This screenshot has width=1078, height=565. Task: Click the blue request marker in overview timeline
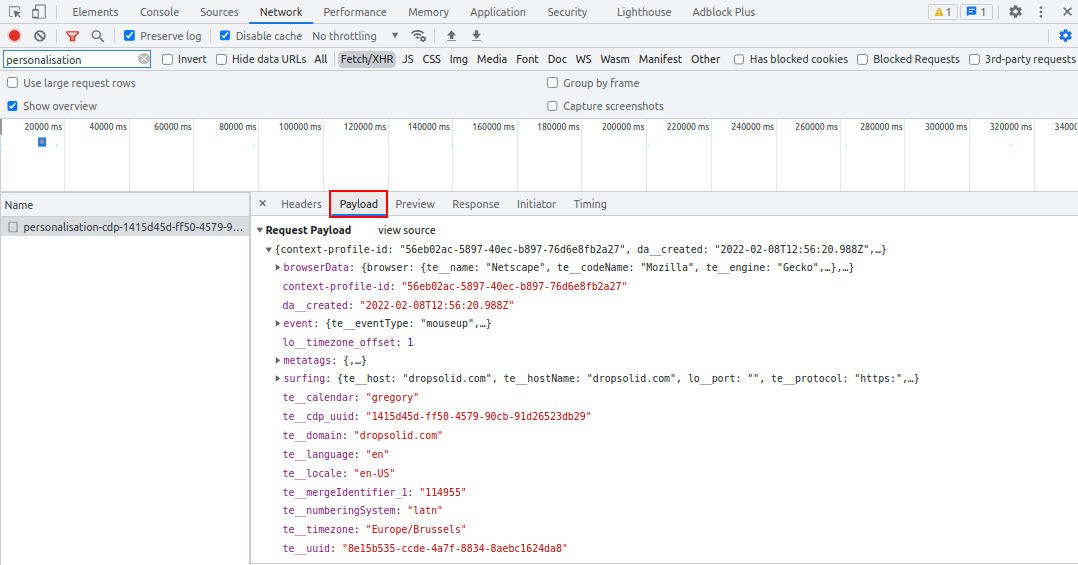click(42, 142)
